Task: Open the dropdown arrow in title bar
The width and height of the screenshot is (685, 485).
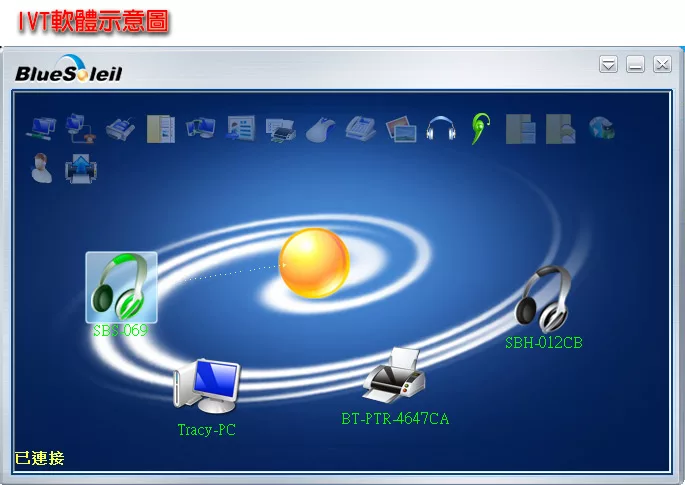Action: coord(608,65)
